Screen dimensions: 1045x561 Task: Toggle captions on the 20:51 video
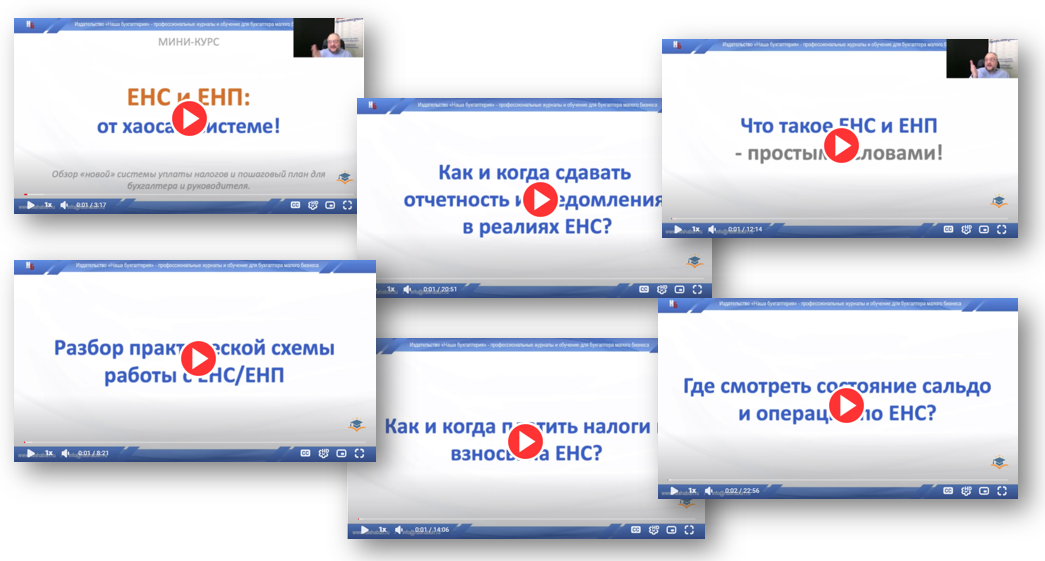coord(645,289)
